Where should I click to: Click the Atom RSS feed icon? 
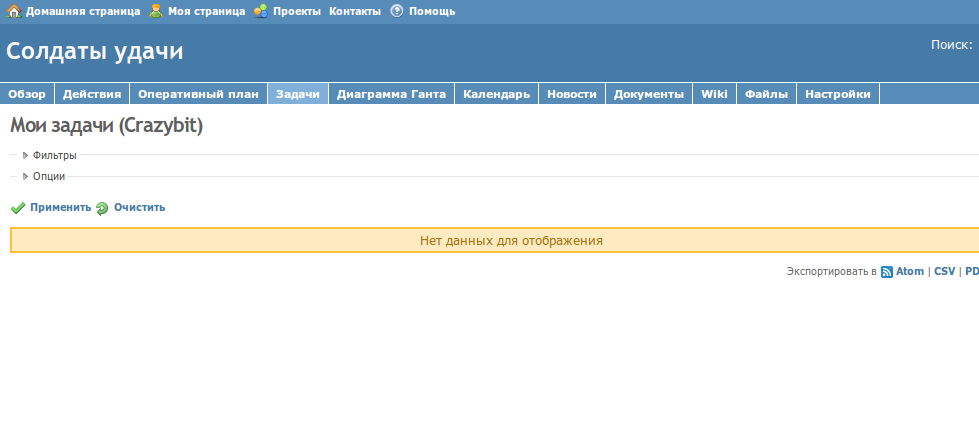tap(887, 272)
